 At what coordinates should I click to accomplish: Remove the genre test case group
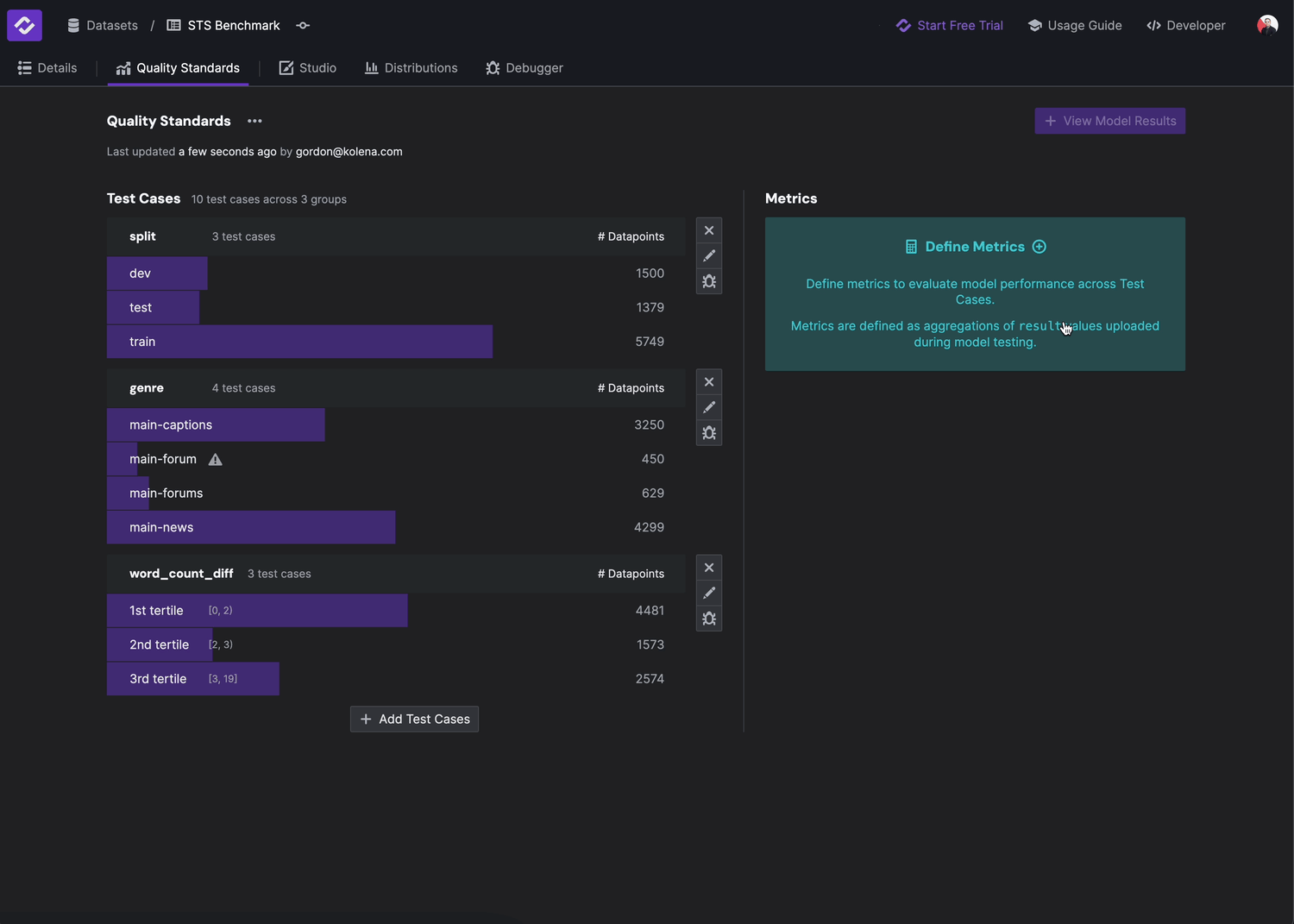click(709, 382)
